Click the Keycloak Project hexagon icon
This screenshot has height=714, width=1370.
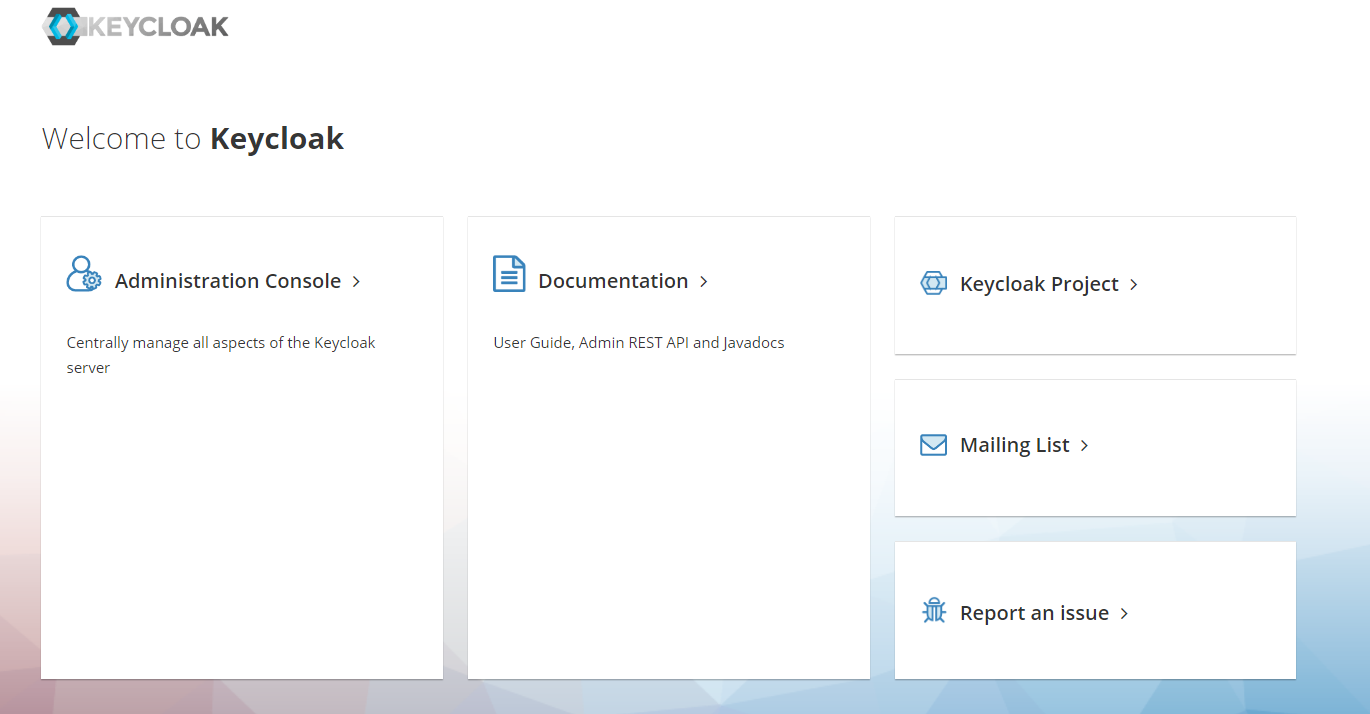[x=933, y=283]
